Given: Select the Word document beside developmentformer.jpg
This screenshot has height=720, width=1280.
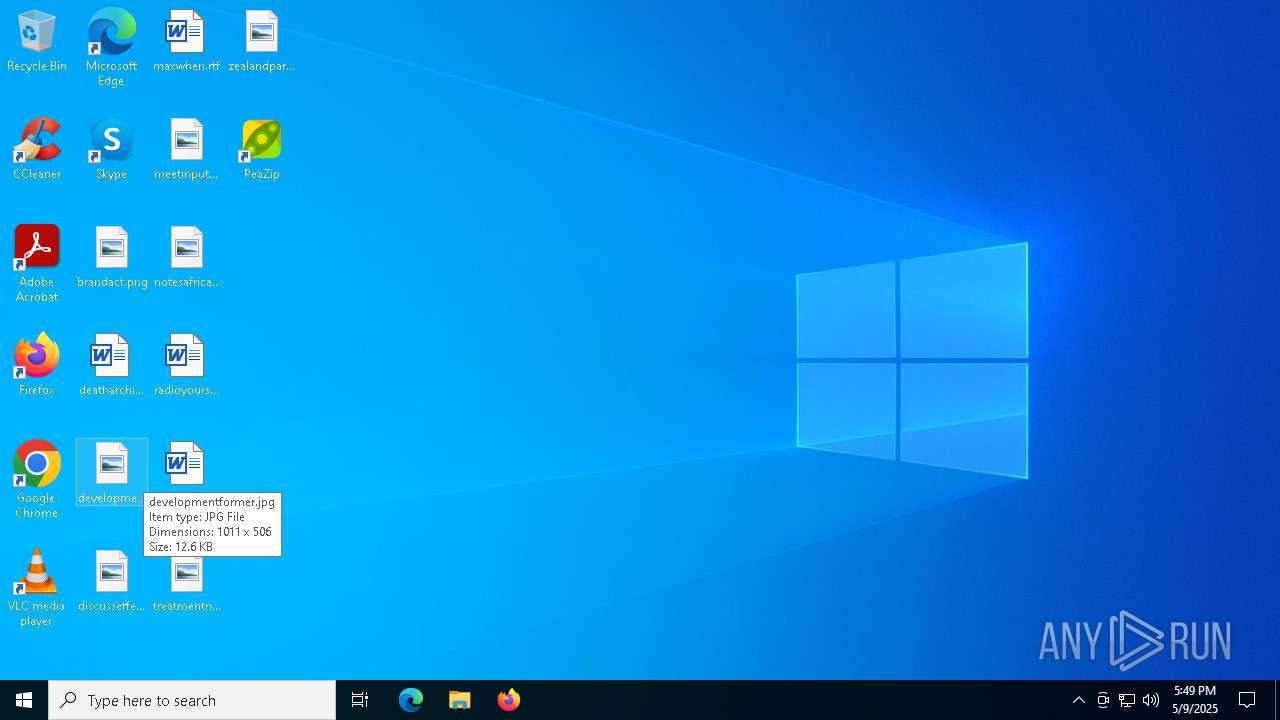Looking at the screenshot, I should pyautogui.click(x=185, y=465).
